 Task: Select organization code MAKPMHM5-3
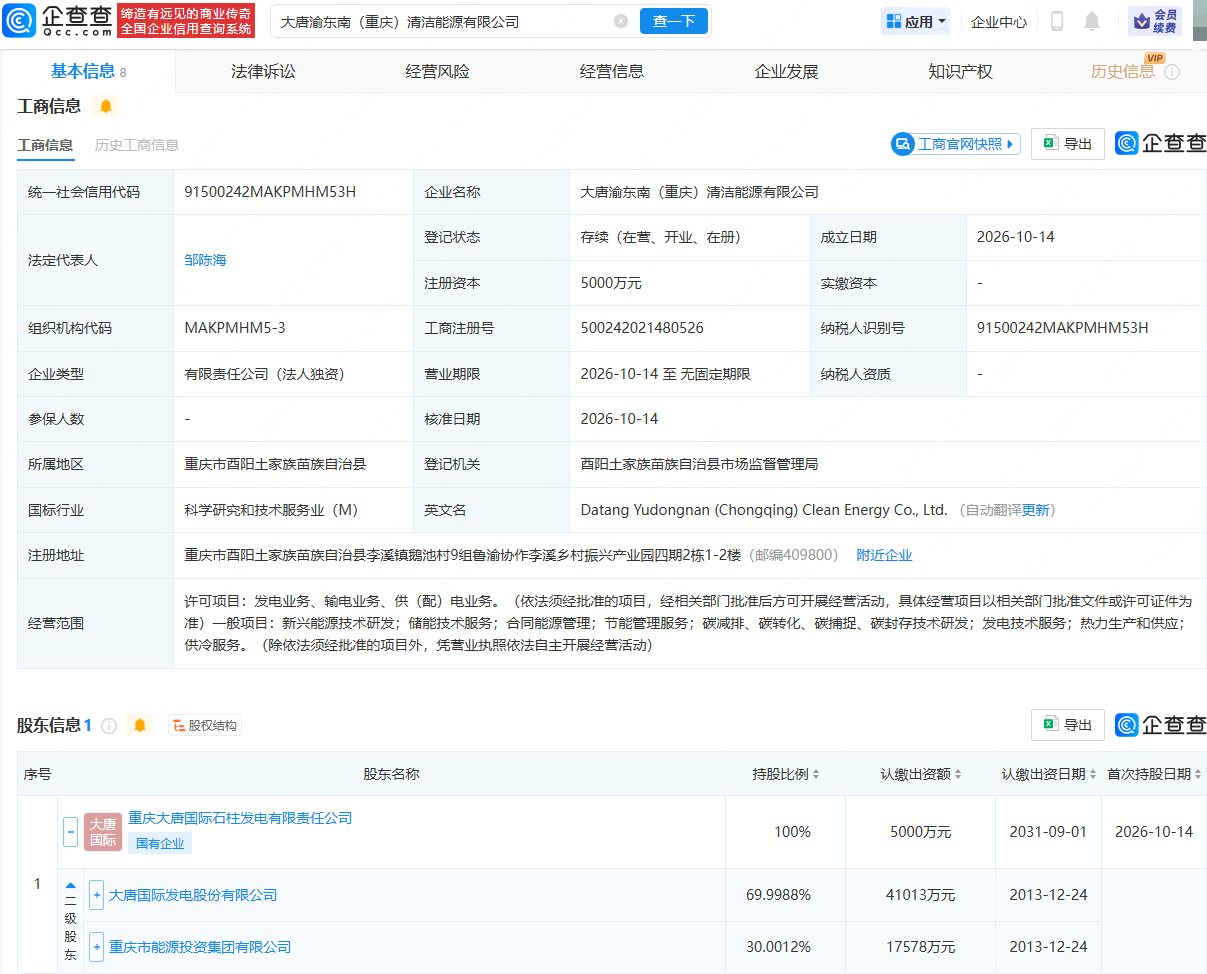[235, 328]
